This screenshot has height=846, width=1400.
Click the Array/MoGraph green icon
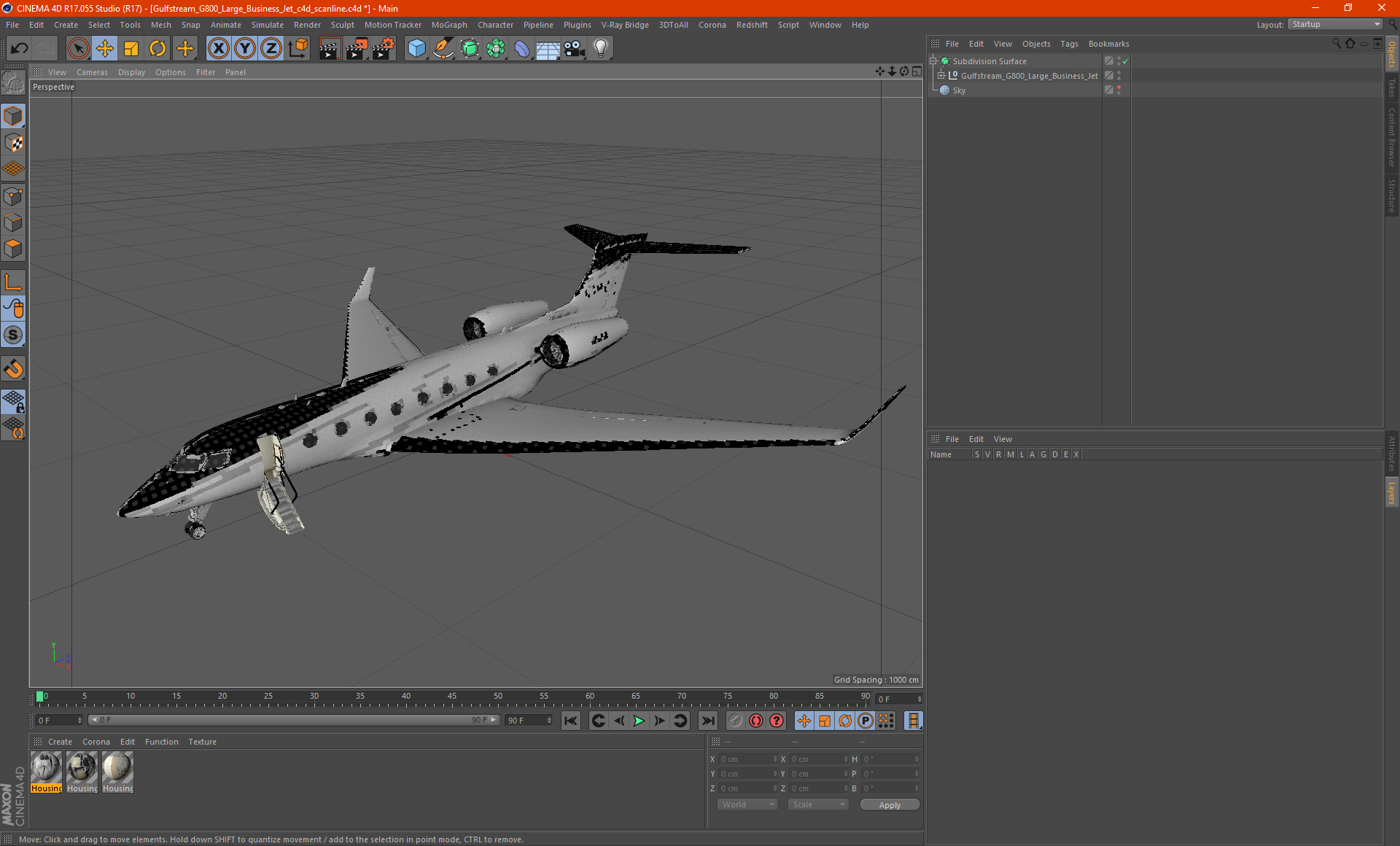tap(496, 49)
